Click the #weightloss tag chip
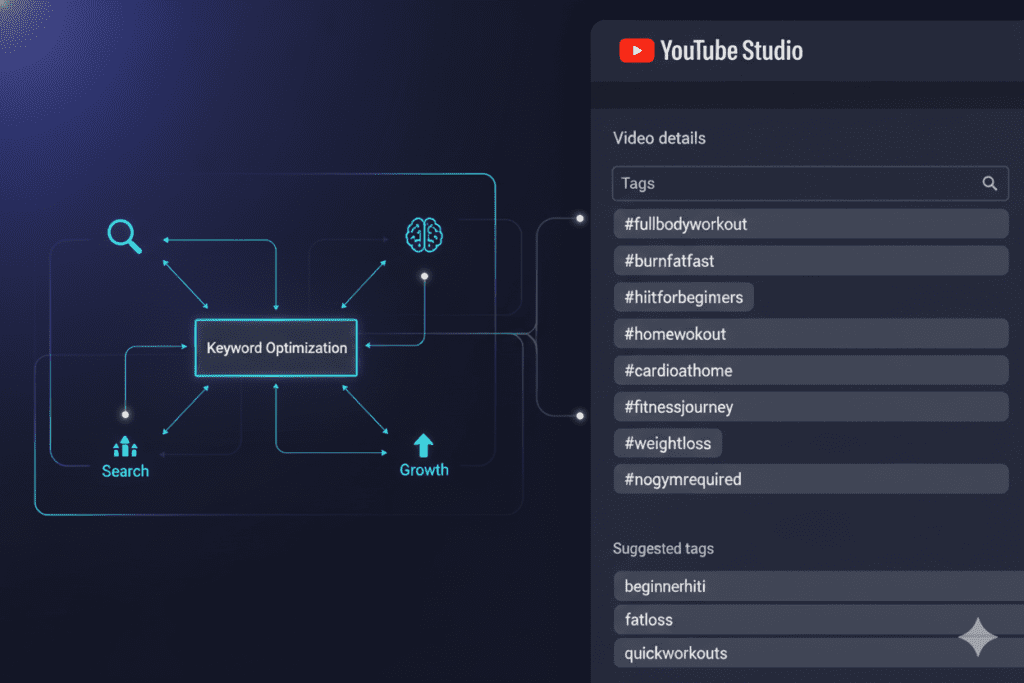 click(667, 442)
